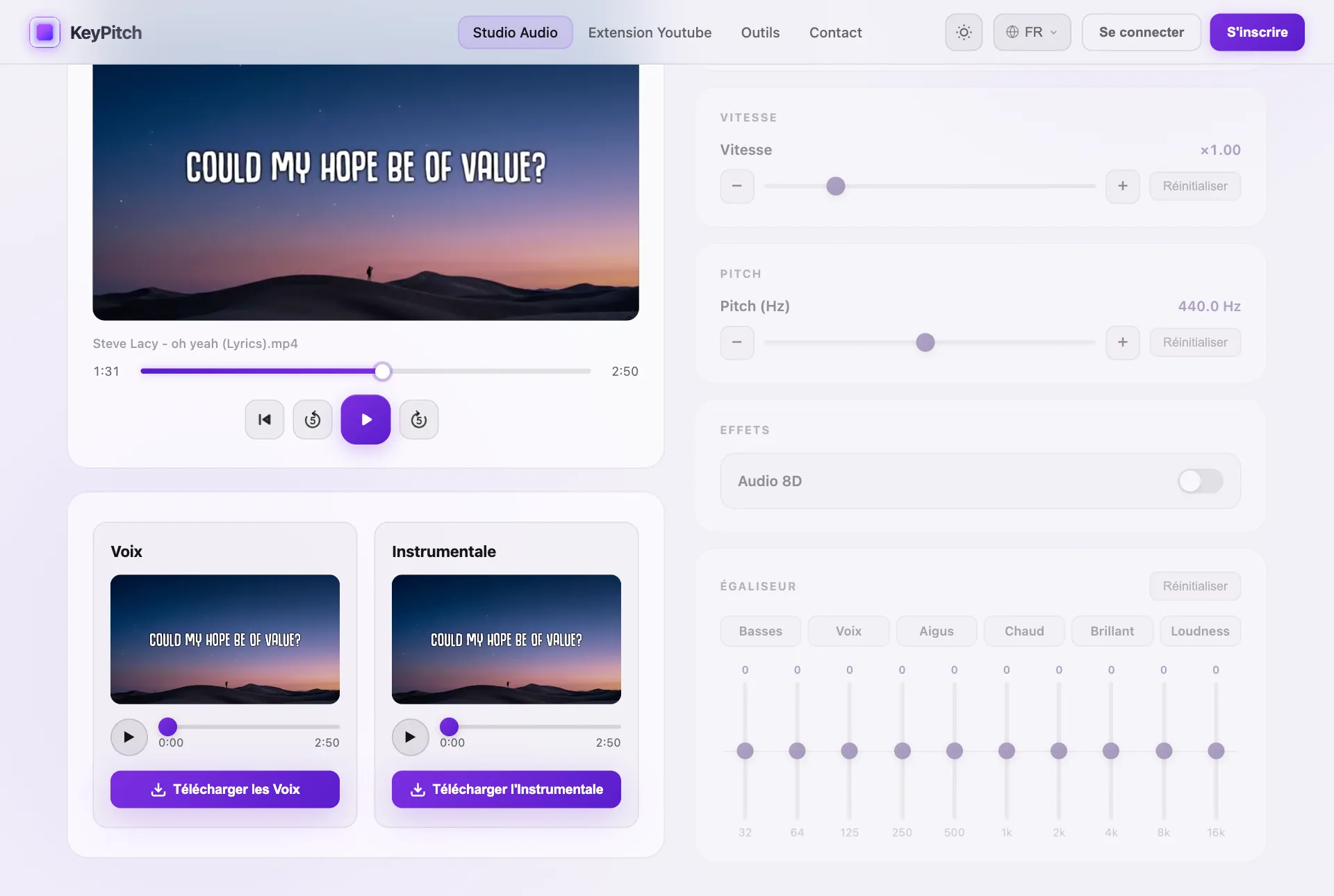1334x896 pixels.
Task: Click the Voix stem seek handle
Action: [x=168, y=727]
